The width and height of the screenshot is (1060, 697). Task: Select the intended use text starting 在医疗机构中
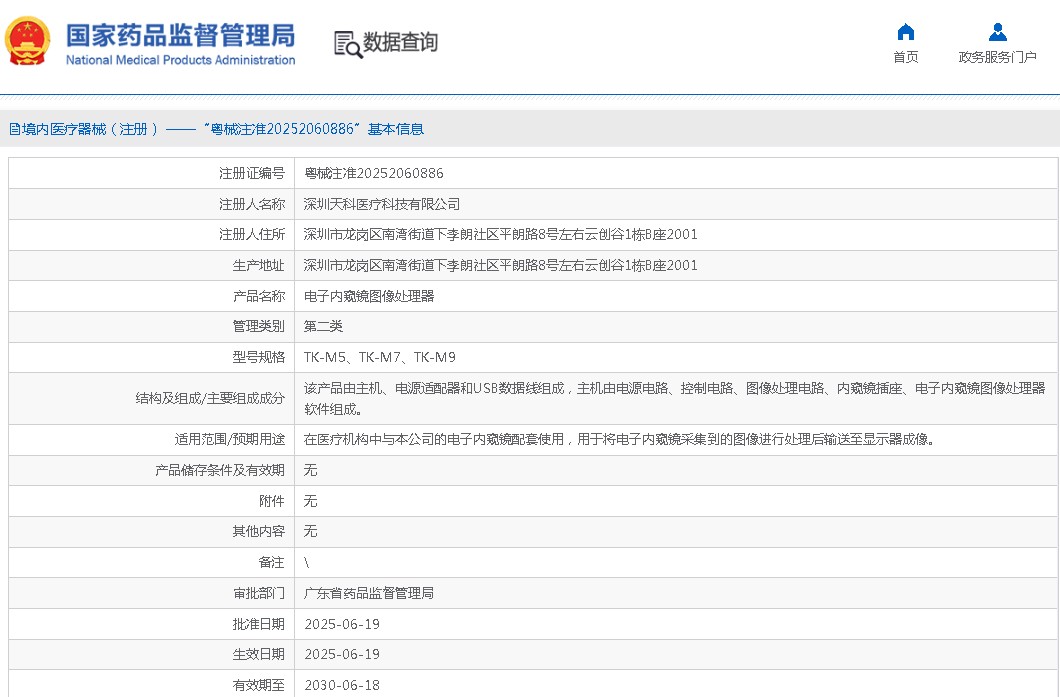click(x=619, y=439)
